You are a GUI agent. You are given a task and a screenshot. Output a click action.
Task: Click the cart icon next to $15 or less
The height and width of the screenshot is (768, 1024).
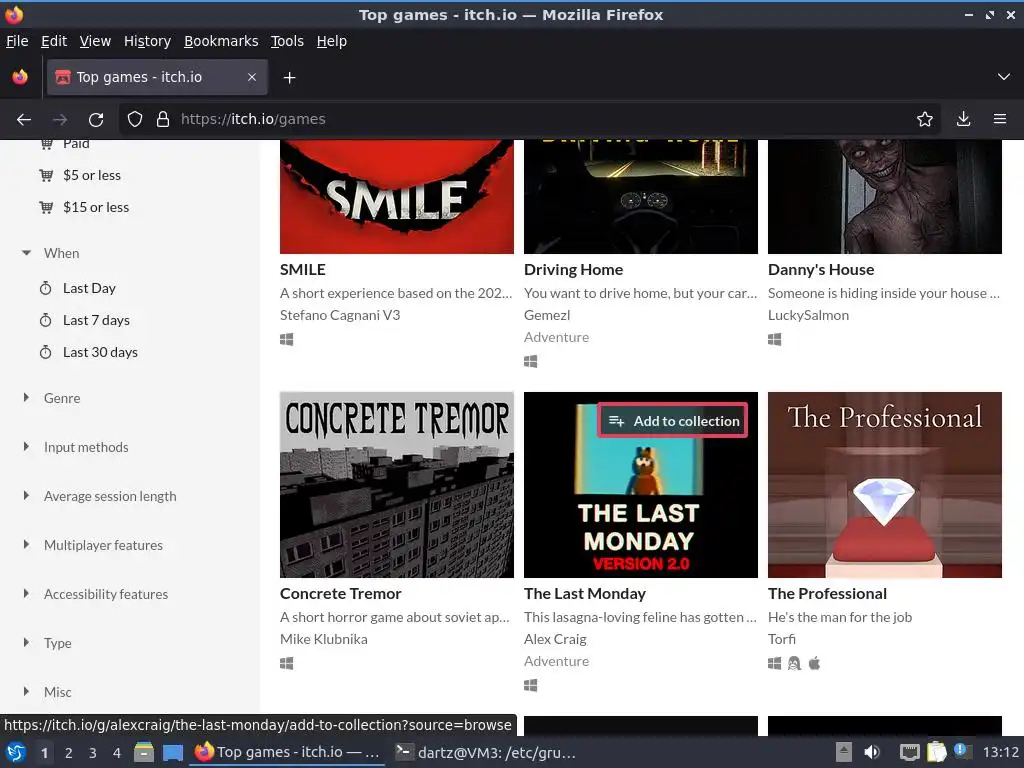pyautogui.click(x=46, y=207)
